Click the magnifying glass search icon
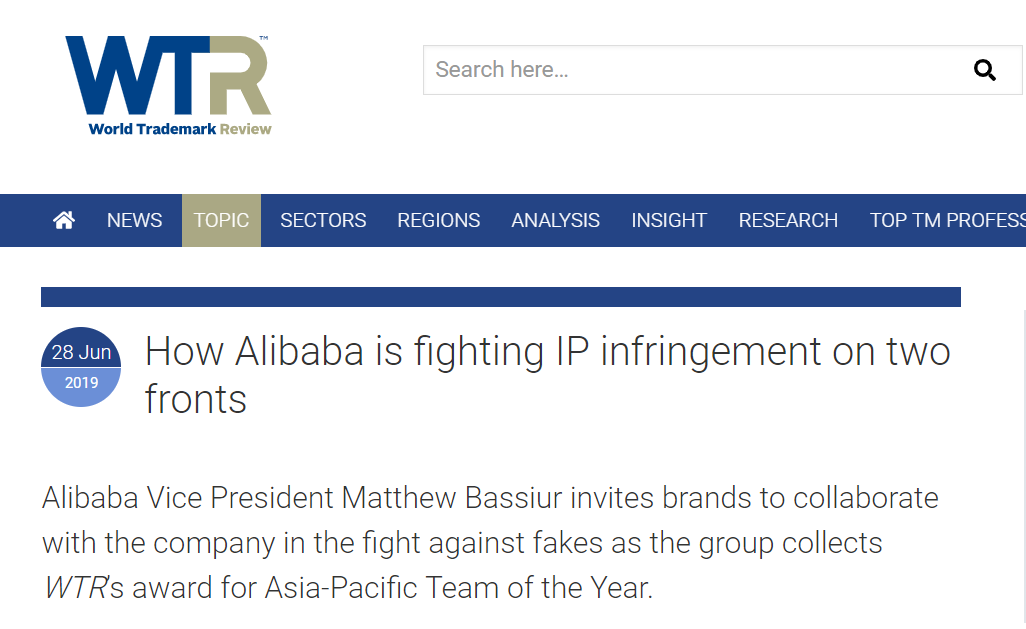 point(984,70)
